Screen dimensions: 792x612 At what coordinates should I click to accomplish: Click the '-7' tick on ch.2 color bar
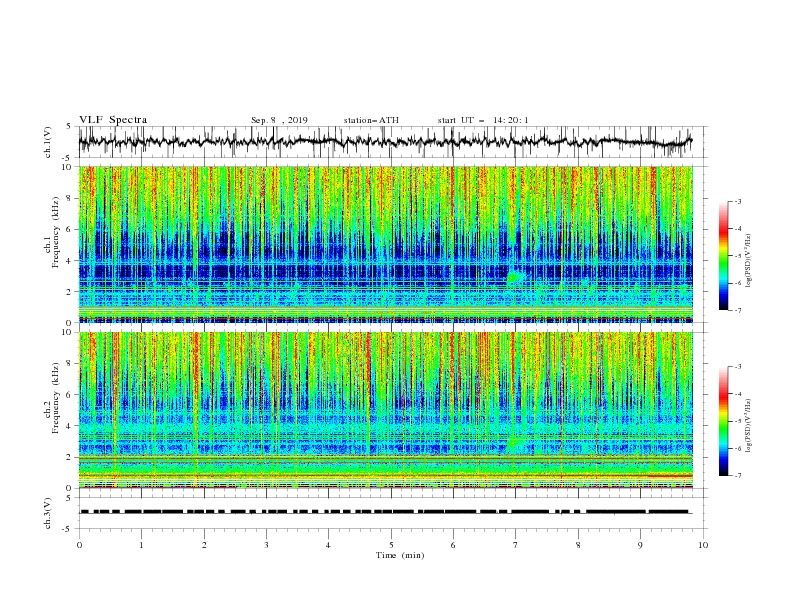[x=737, y=476]
